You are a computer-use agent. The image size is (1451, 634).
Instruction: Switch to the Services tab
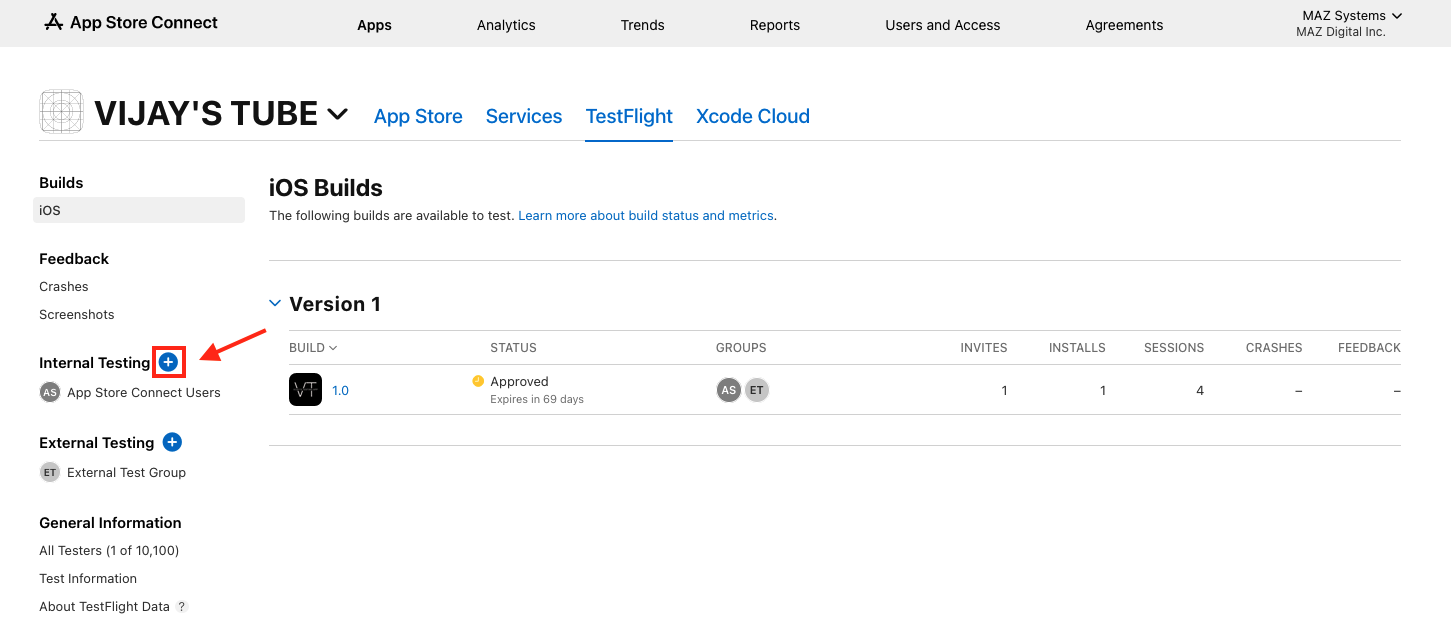[524, 116]
